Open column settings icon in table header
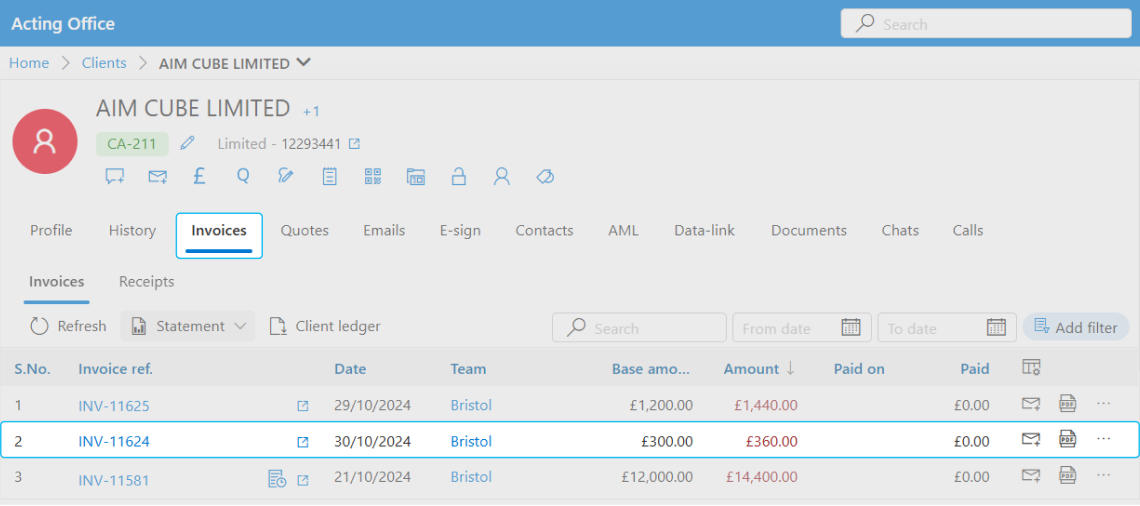This screenshot has height=506, width=1140. [x=1031, y=368]
